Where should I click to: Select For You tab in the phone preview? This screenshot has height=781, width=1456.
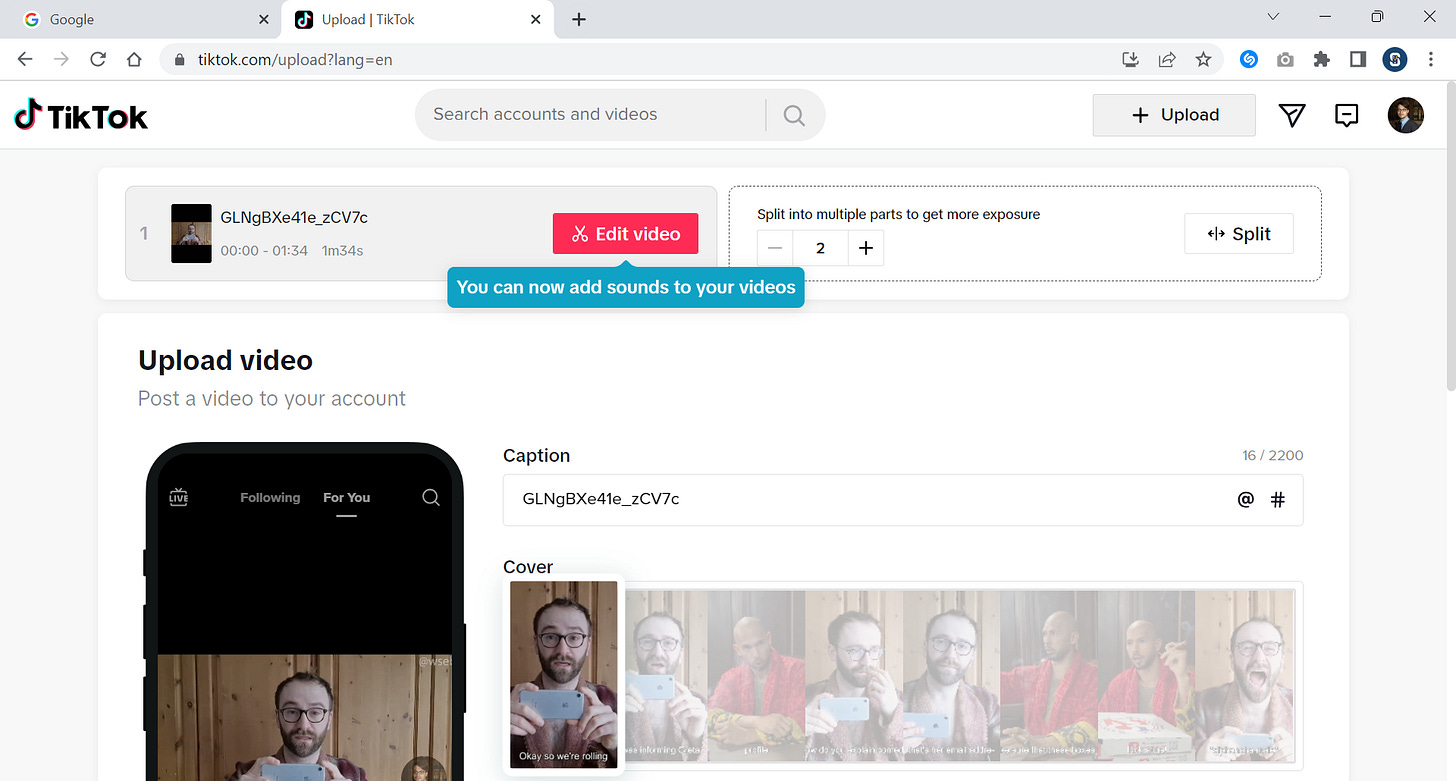346,497
